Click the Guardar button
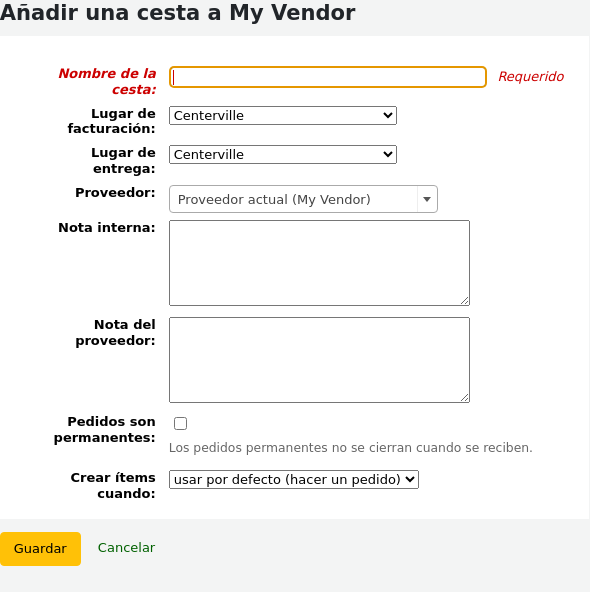Screen dimensions: 590x592 tap(40, 549)
